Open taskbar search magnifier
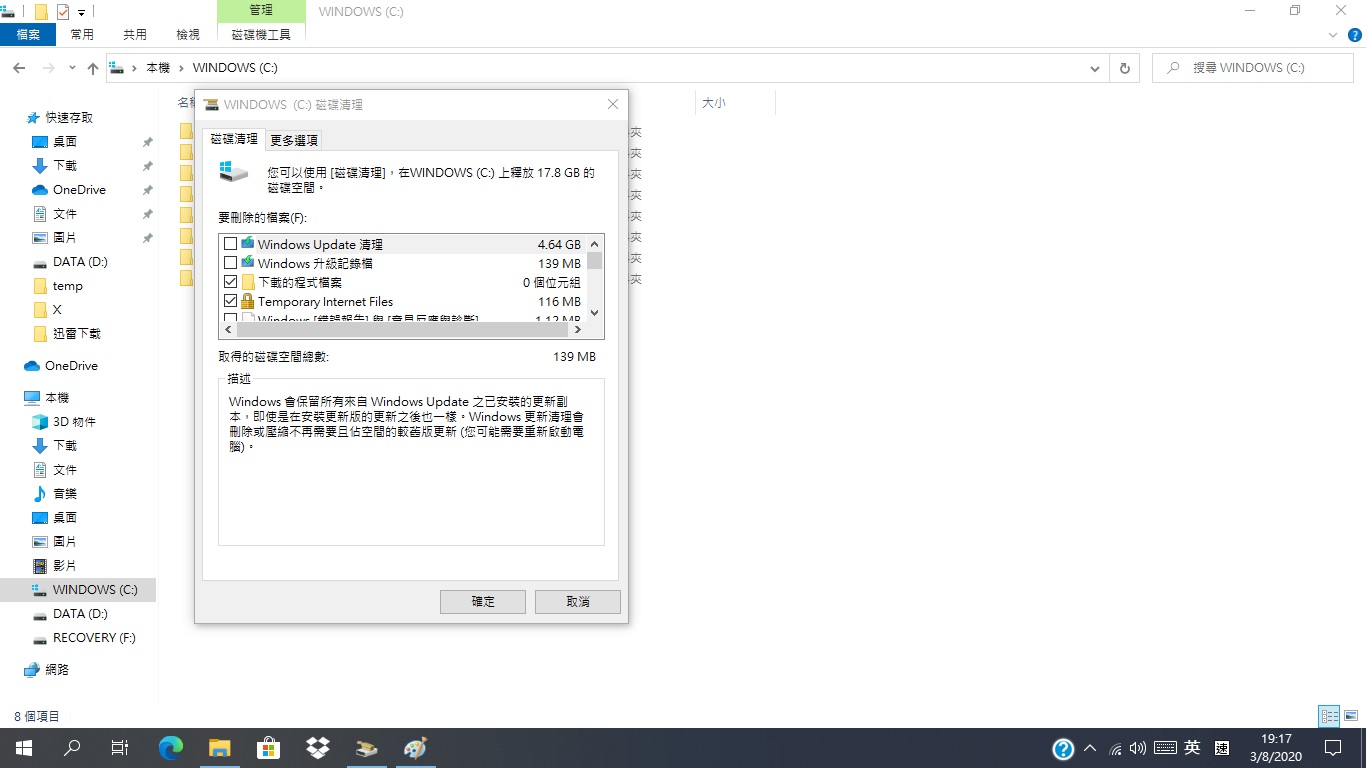This screenshot has width=1366, height=768. coord(72,748)
